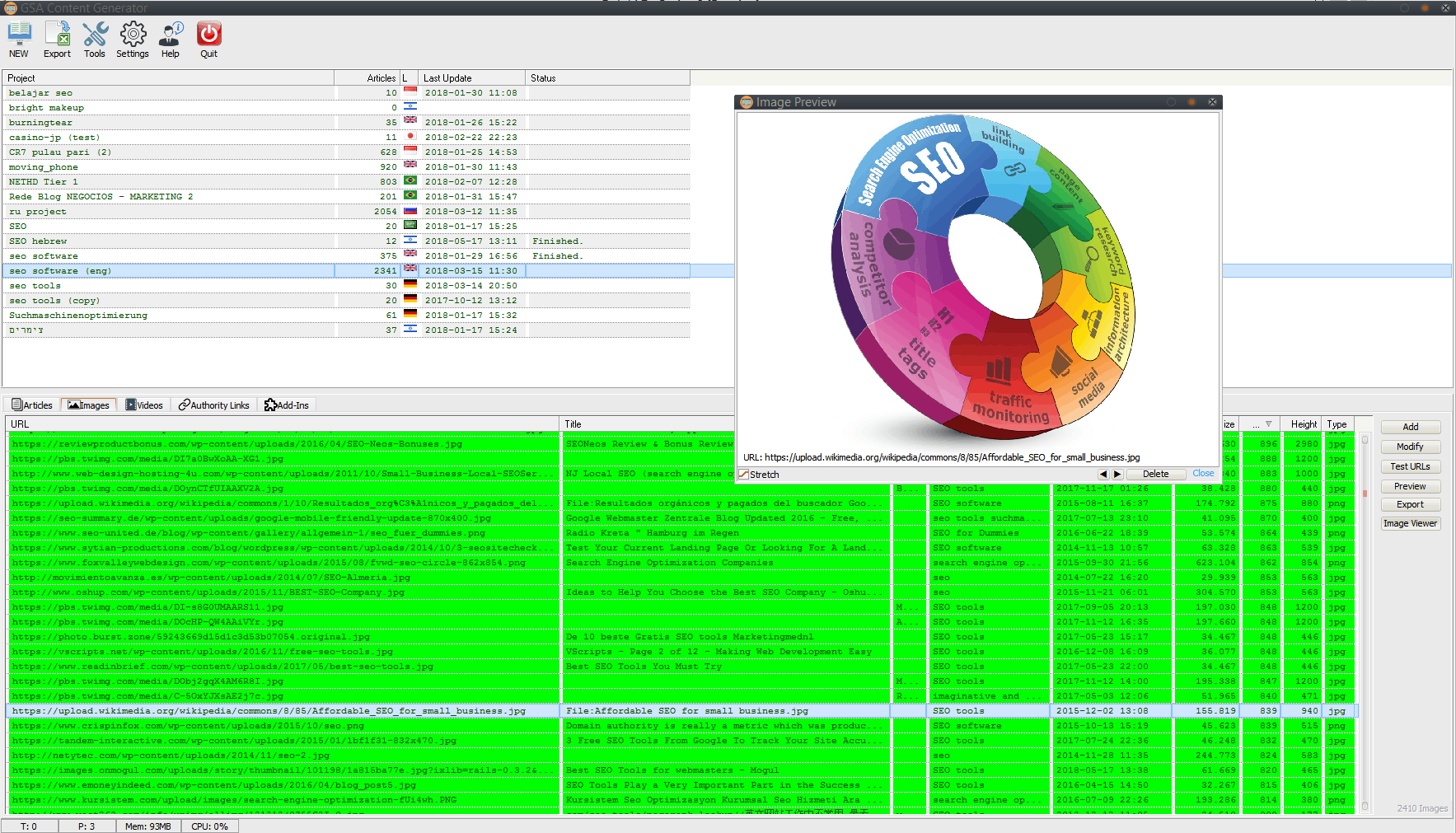Click title 'Search Engine Optimization Companies'
The image size is (1456, 833).
(x=669, y=563)
